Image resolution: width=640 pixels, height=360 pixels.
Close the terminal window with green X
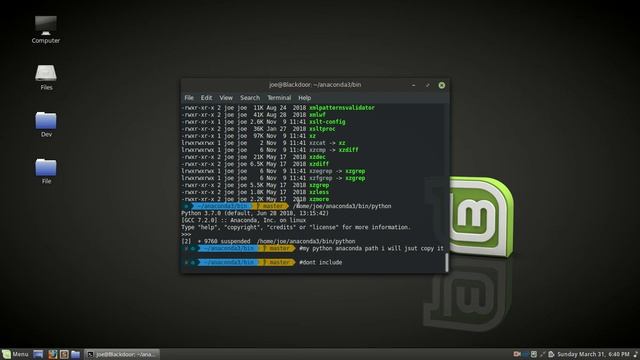pos(442,85)
